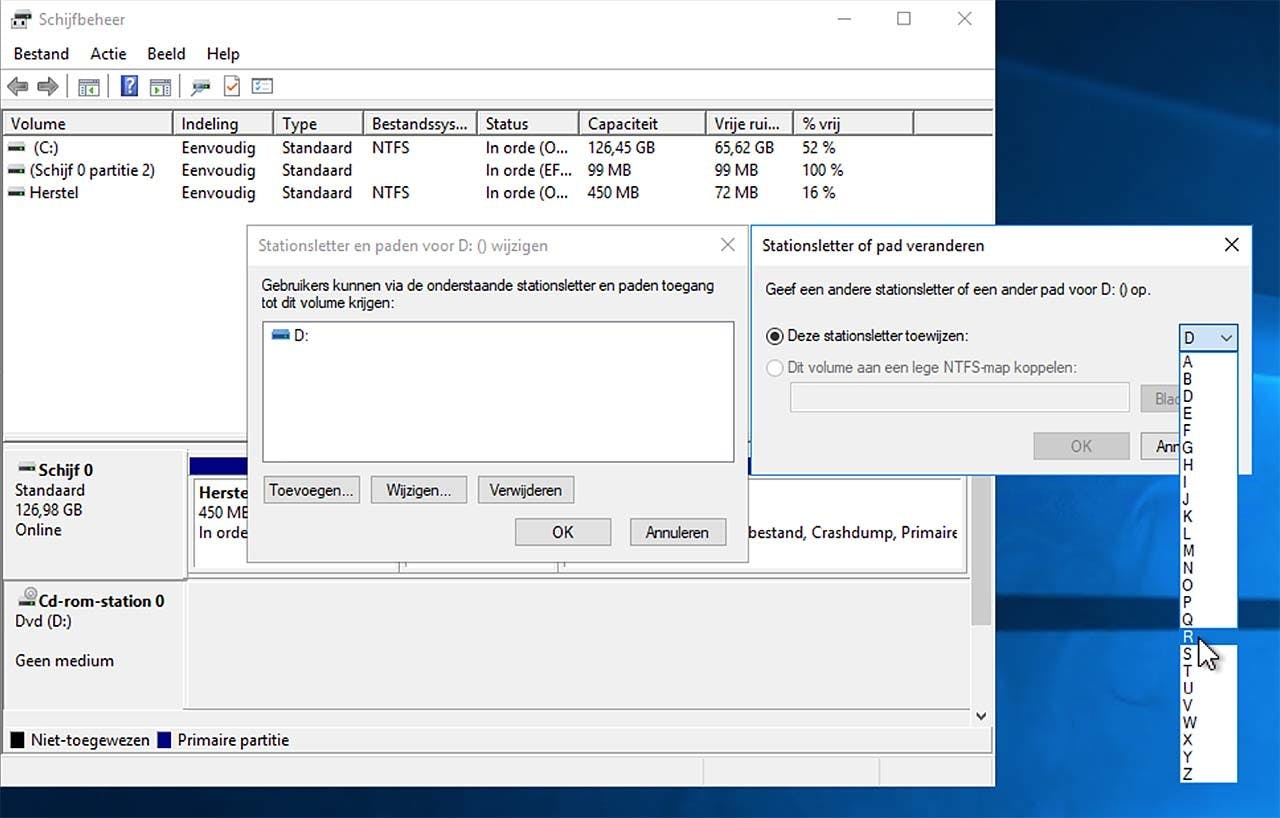Click the Wijzigen... button

pos(418,490)
